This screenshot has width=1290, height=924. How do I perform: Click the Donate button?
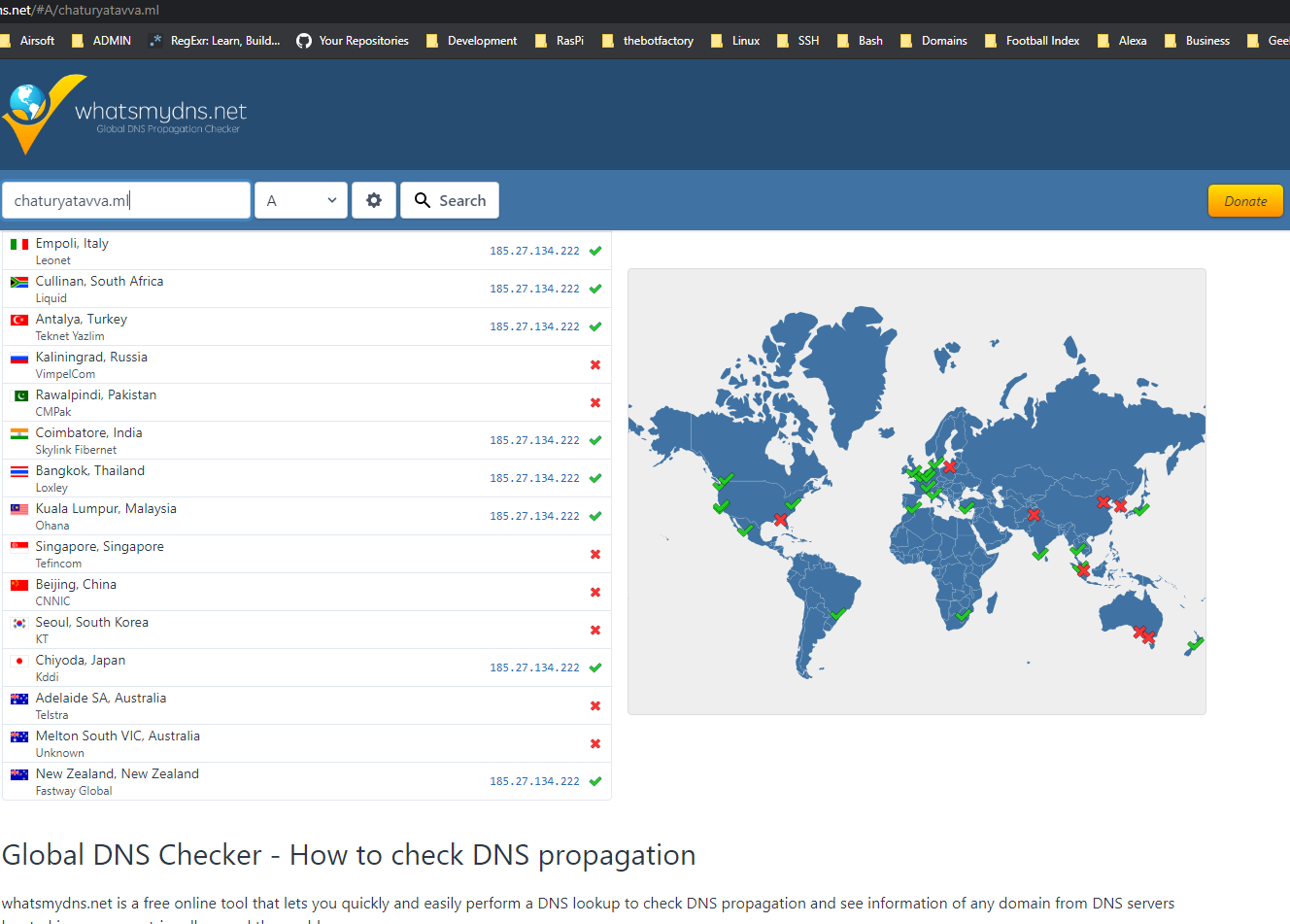point(1245,201)
